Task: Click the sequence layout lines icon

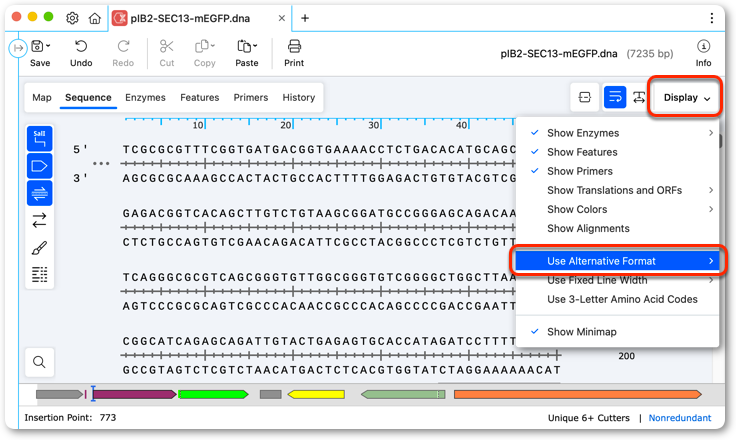Action: click(x=40, y=274)
